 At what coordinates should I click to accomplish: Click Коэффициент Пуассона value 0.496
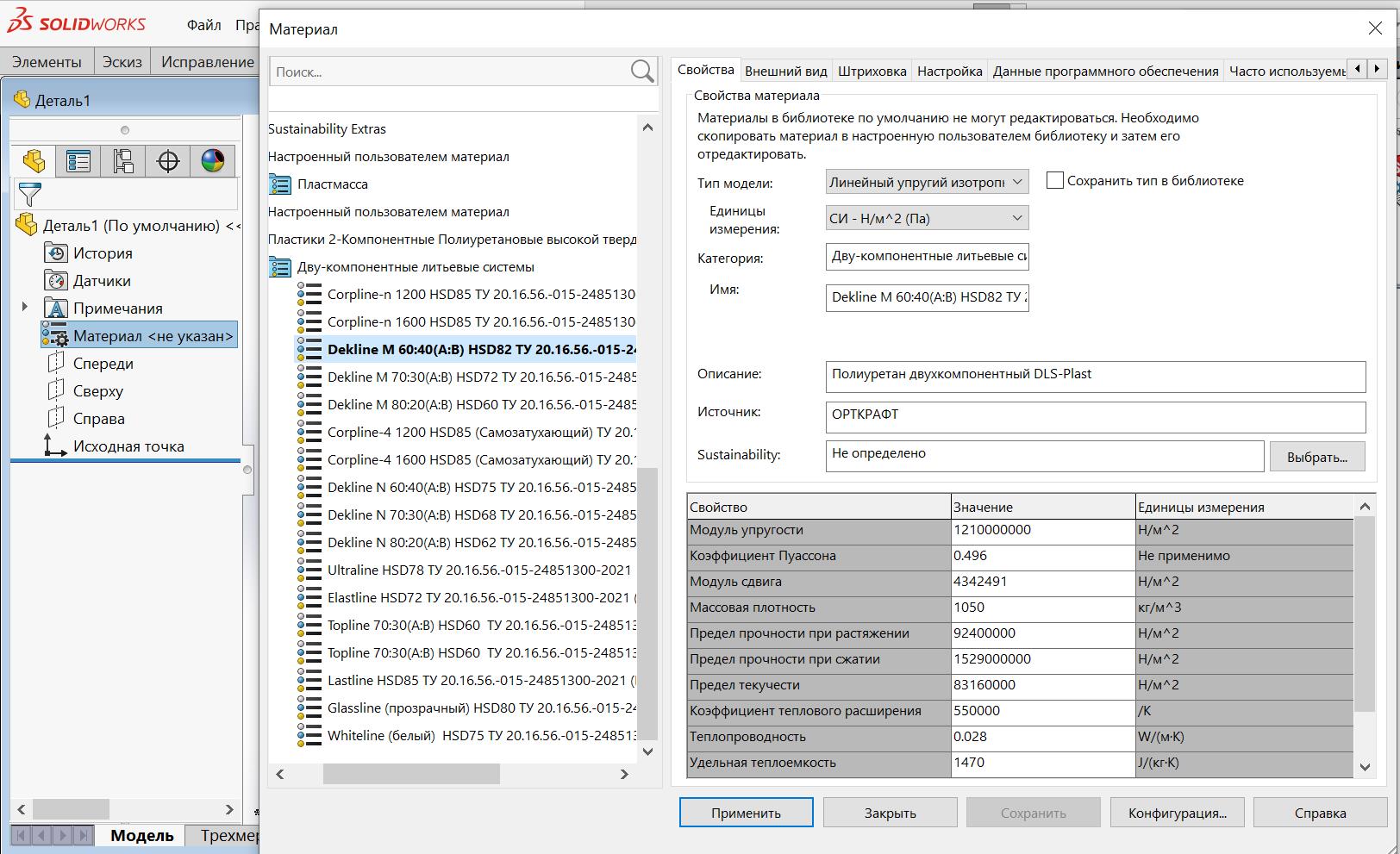point(1043,556)
